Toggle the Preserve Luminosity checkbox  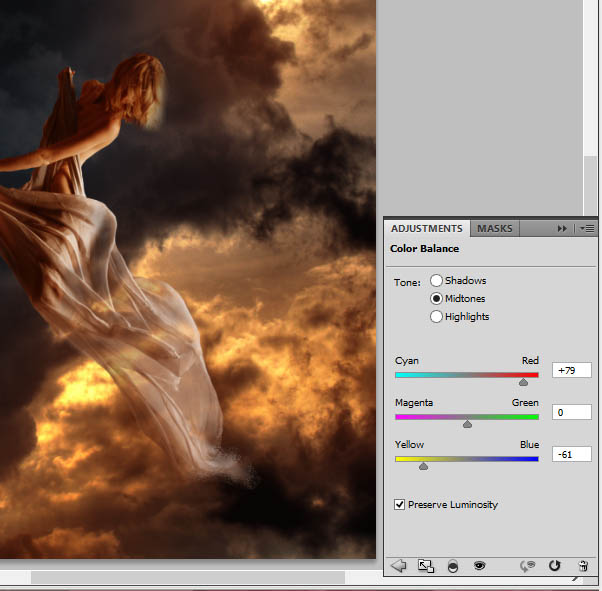(x=400, y=505)
